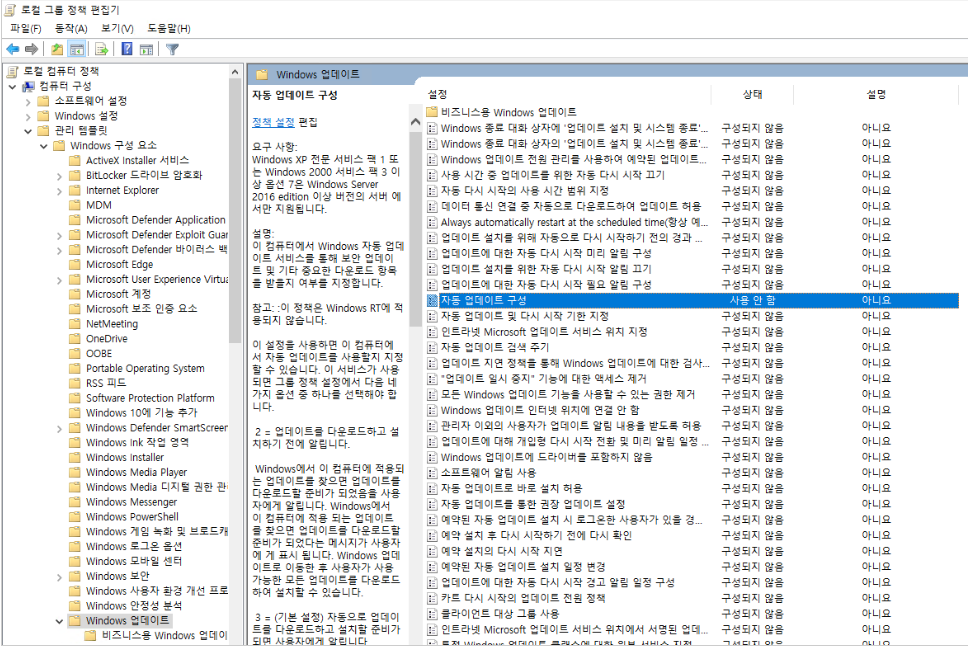Click the '로컬 컴퓨터 정책' root node icon

12,72
